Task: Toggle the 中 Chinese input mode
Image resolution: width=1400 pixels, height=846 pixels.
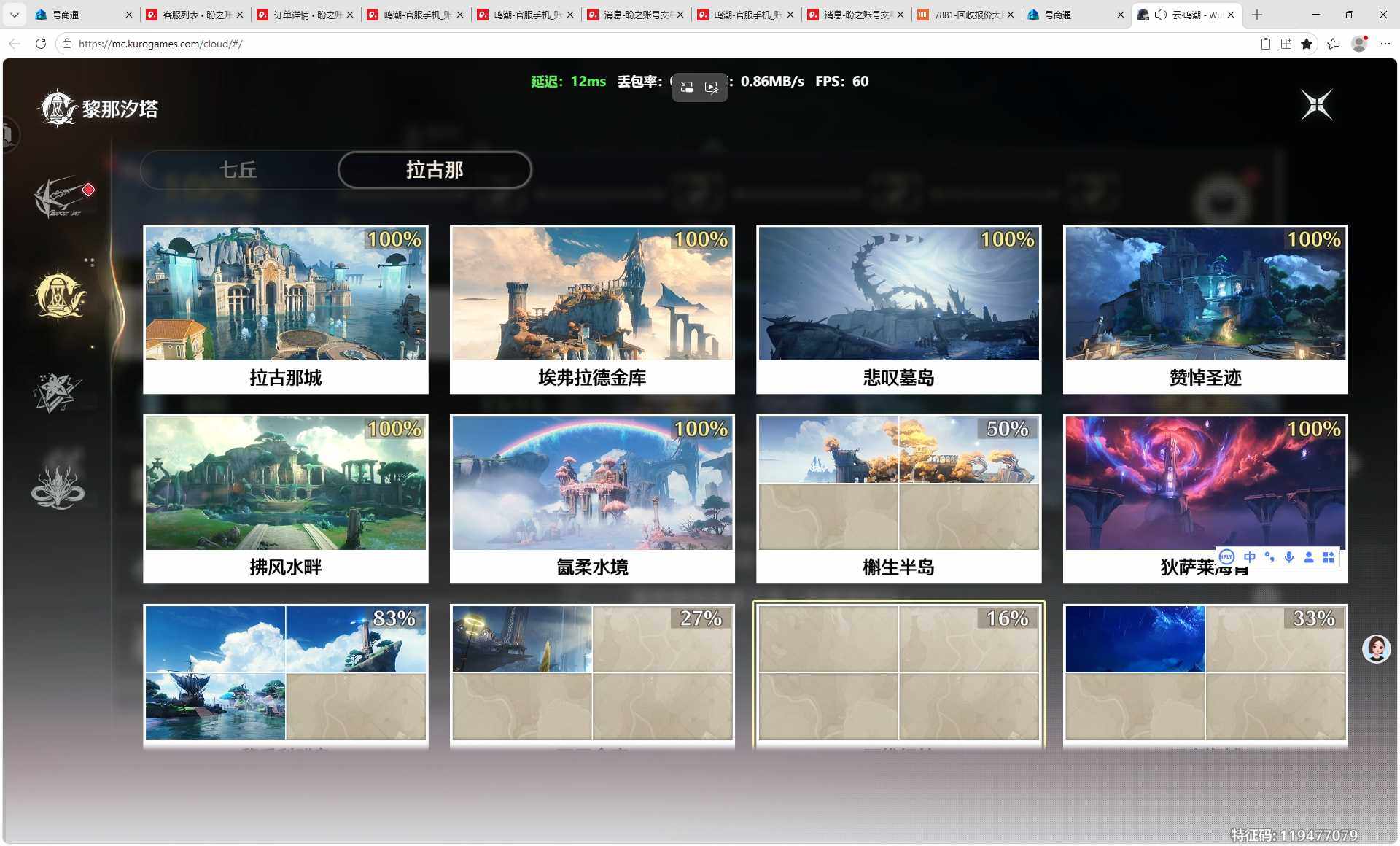Action: pos(1249,557)
